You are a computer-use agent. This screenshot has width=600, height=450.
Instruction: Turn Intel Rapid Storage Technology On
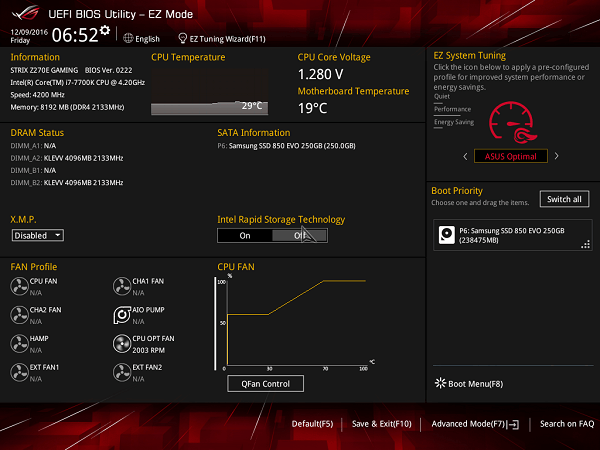pyautogui.click(x=245, y=236)
